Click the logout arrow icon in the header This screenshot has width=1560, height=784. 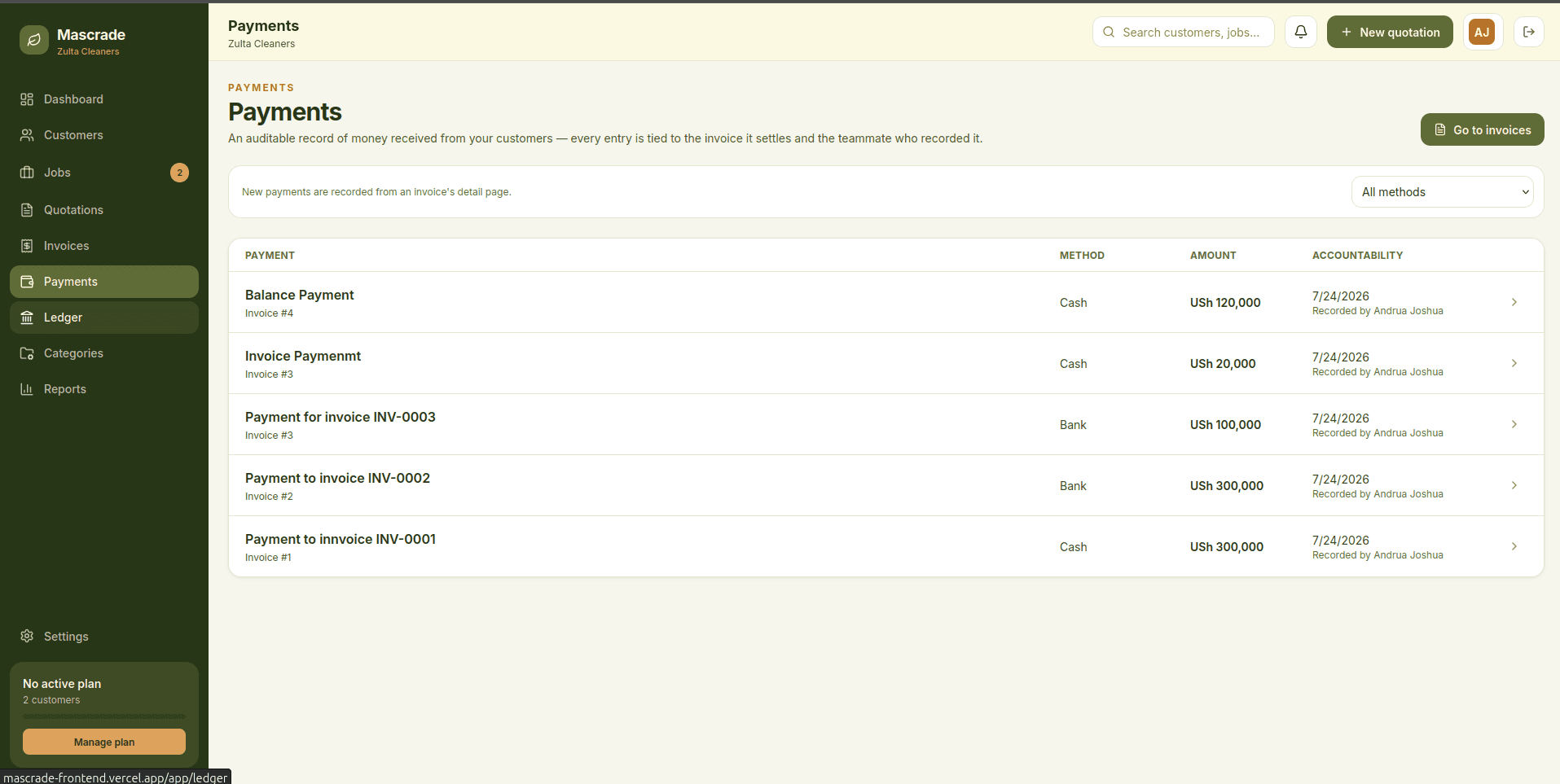pyautogui.click(x=1529, y=32)
